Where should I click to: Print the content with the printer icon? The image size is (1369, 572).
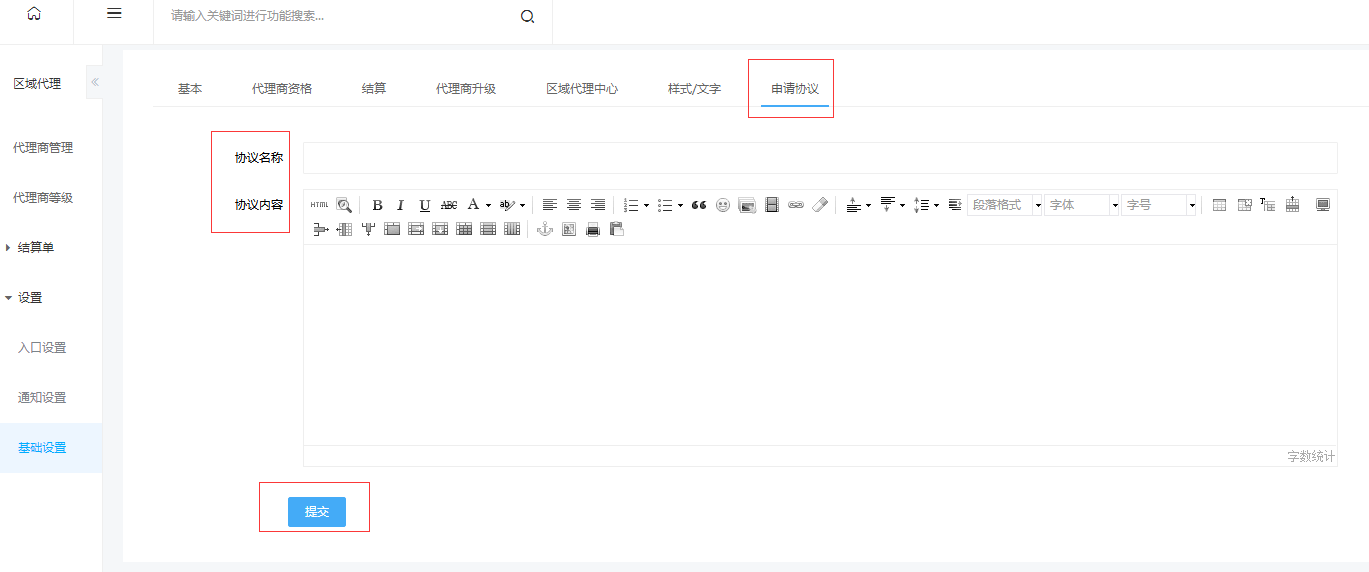tap(593, 229)
